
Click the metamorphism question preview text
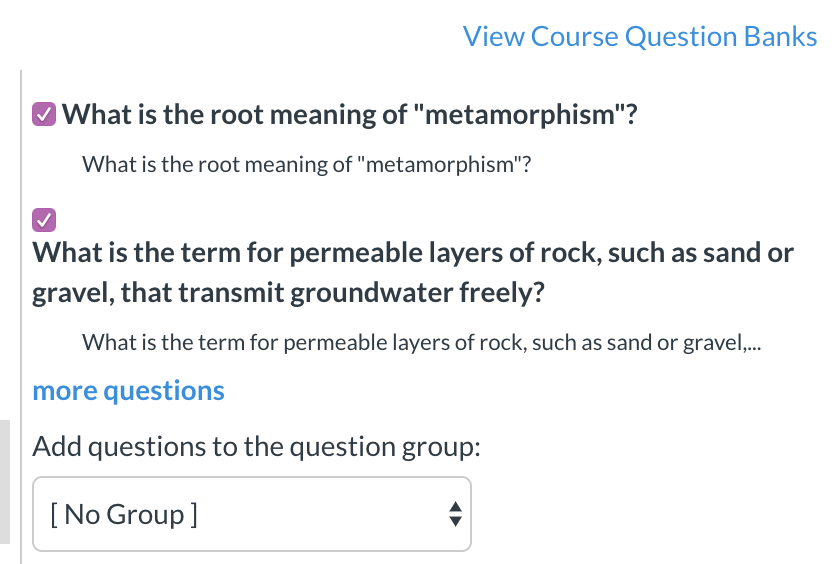point(305,164)
